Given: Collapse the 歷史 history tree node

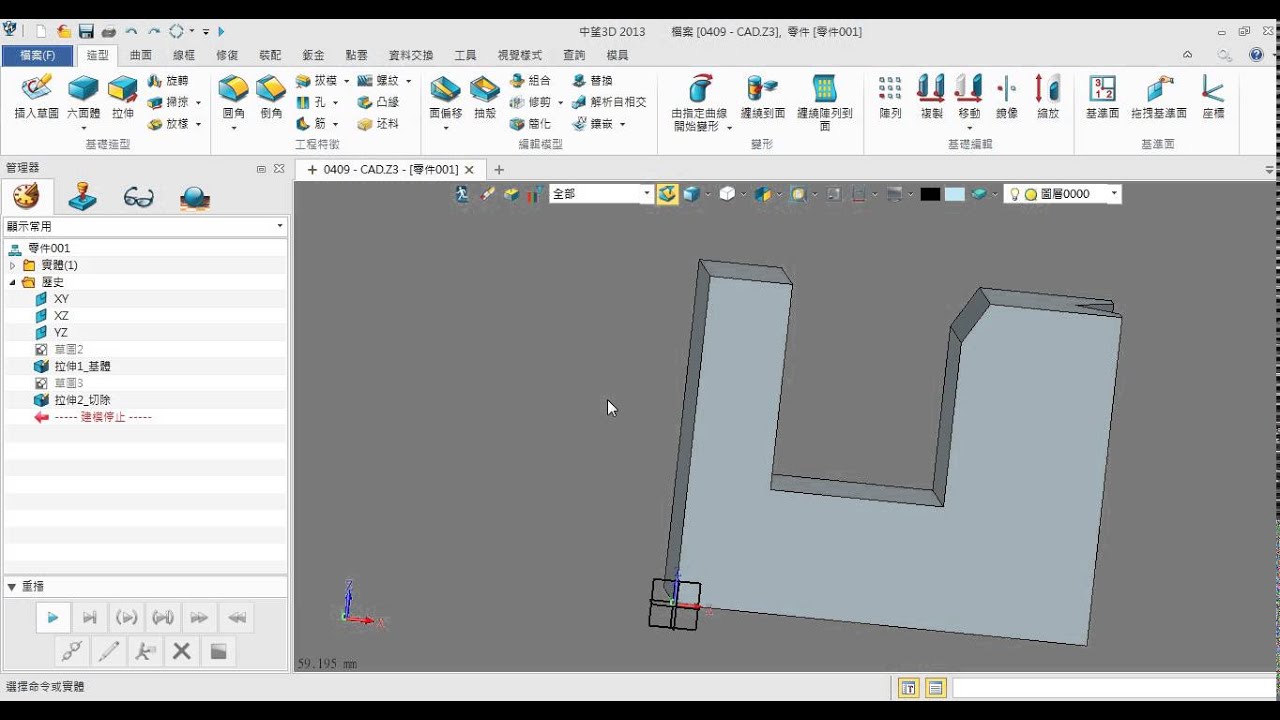Looking at the screenshot, I should pyautogui.click(x=12, y=282).
